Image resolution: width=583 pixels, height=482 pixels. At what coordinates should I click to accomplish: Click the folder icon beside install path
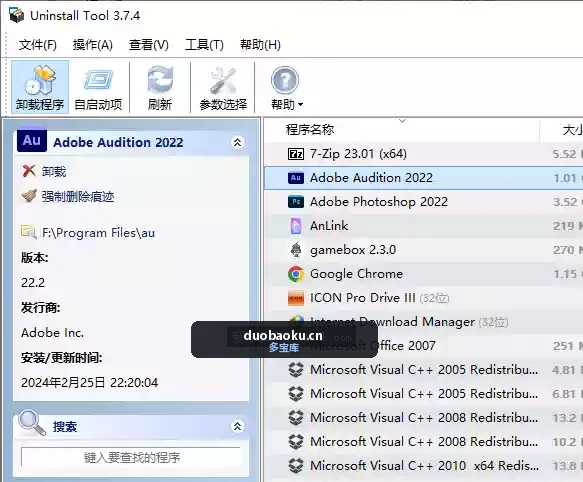pos(29,232)
